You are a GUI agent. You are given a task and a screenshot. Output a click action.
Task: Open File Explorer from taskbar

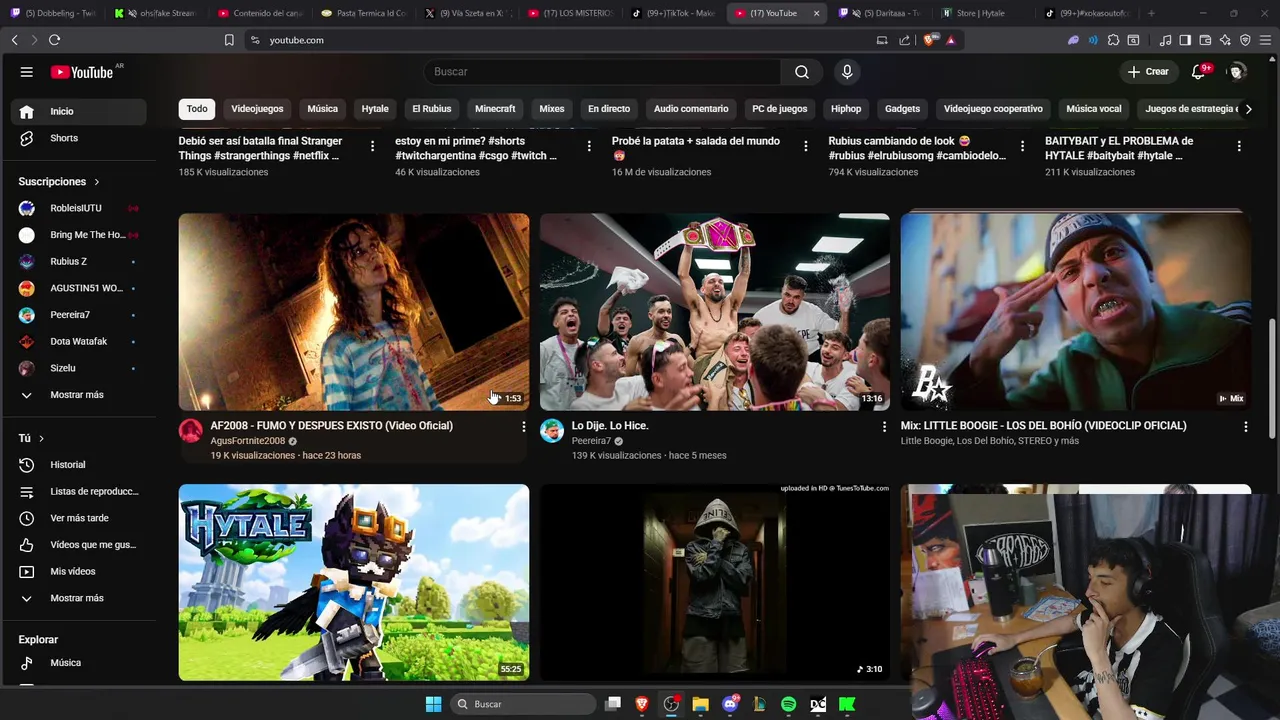point(701,704)
